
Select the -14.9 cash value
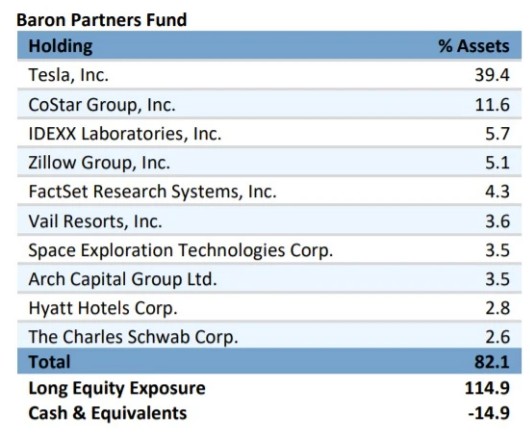coord(489,413)
